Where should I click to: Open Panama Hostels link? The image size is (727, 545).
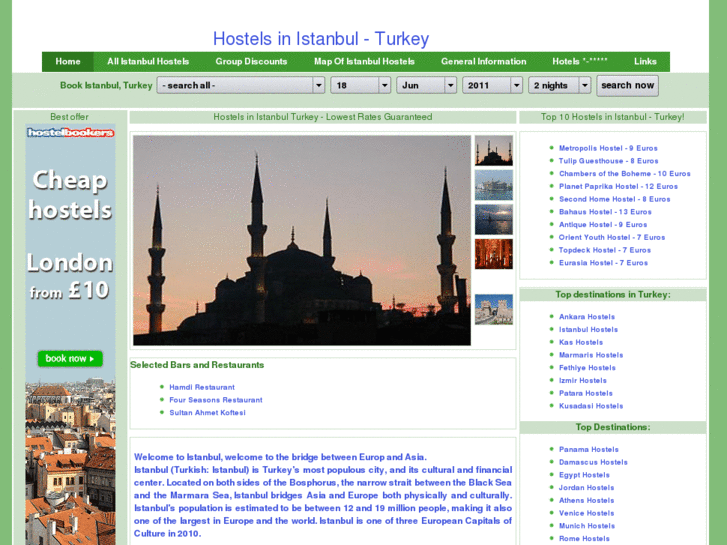(x=588, y=449)
